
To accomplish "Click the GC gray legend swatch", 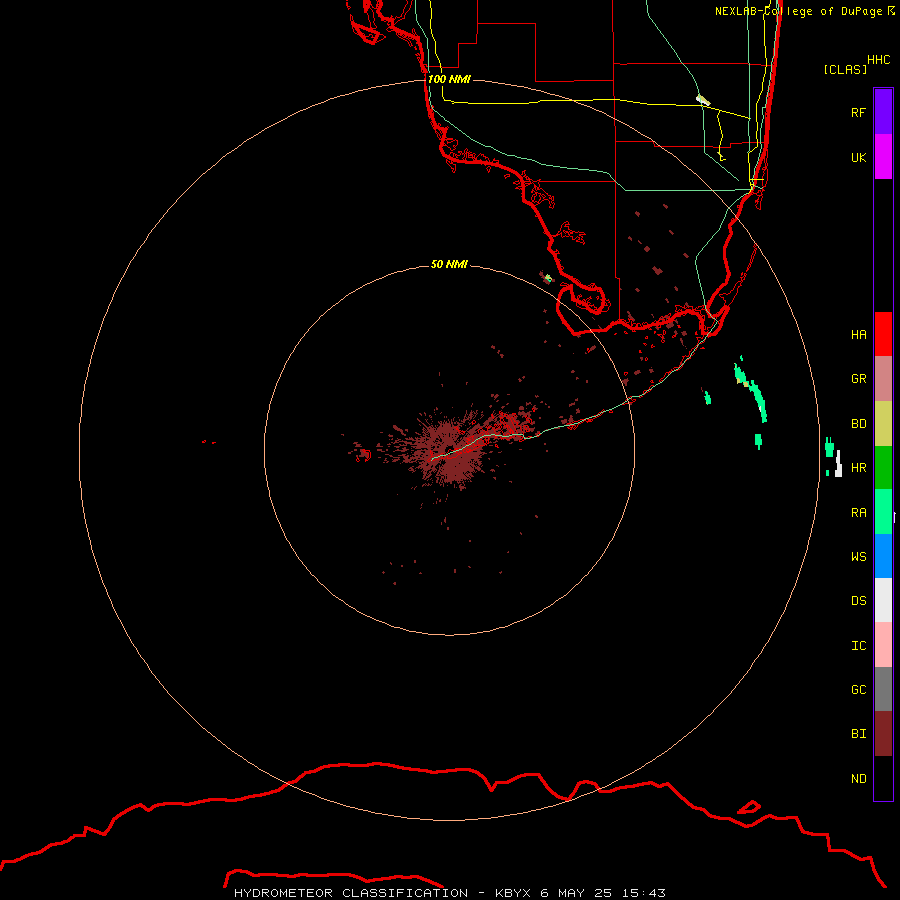I will (883, 689).
